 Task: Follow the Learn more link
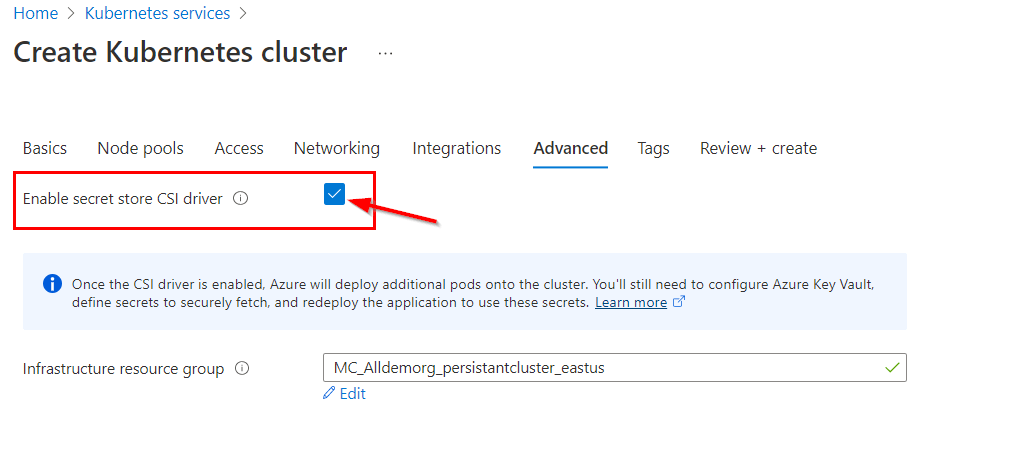coord(630,302)
